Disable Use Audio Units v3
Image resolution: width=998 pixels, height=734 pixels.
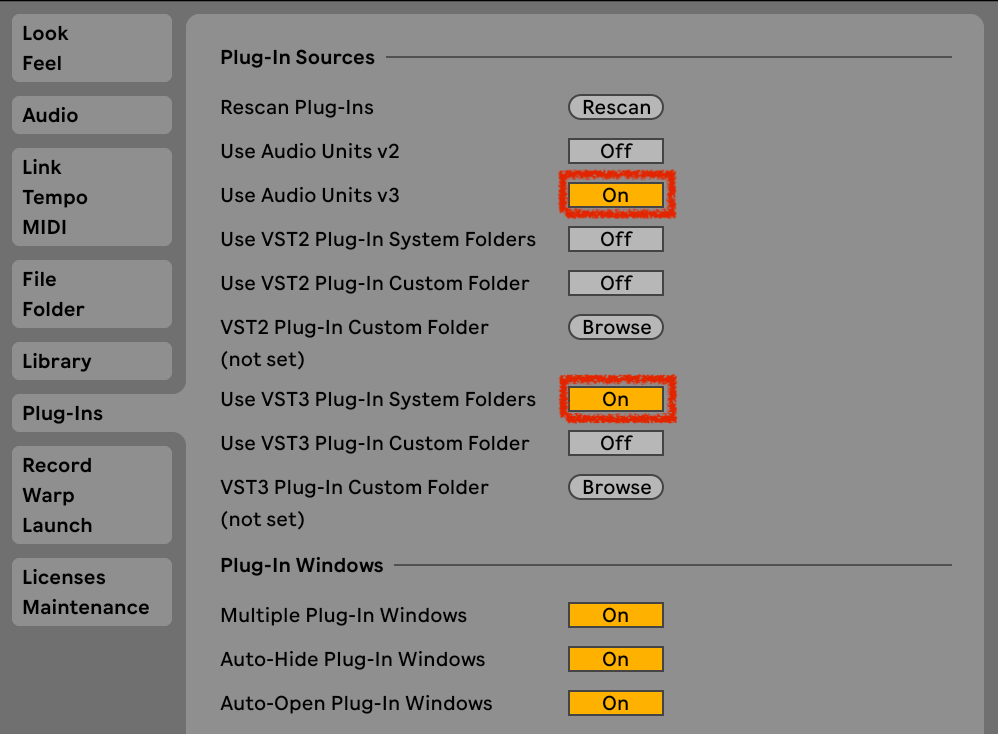pyautogui.click(x=616, y=195)
